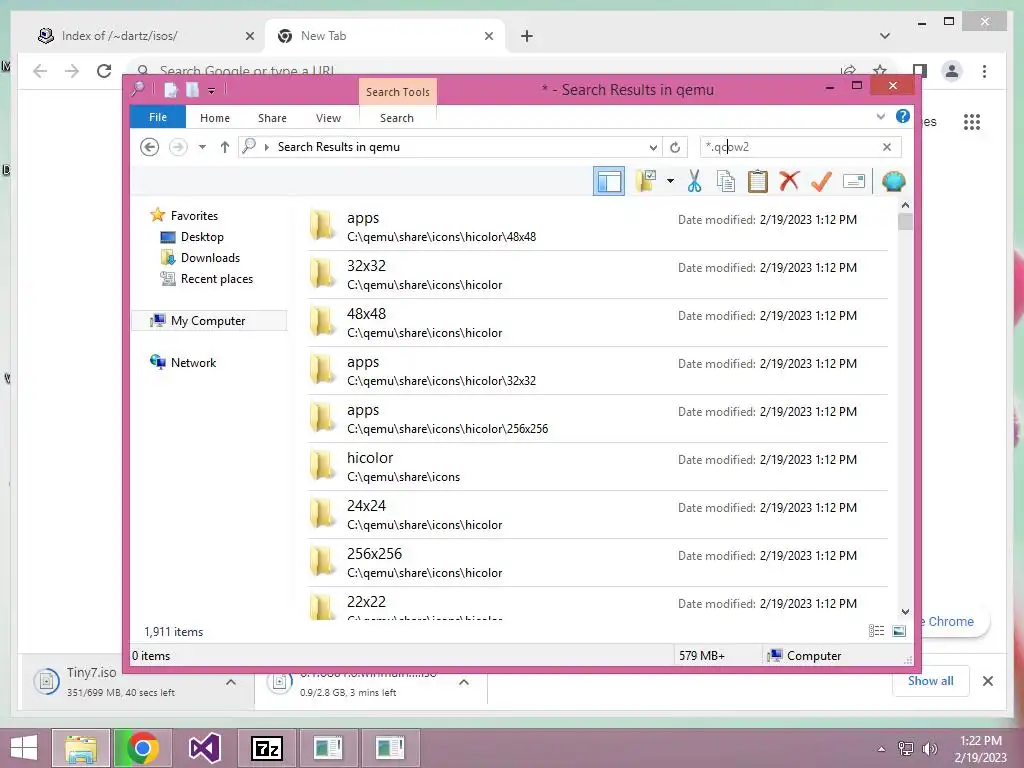Click the Rename label icon
Image resolution: width=1024 pixels, height=768 pixels.
coord(854,181)
